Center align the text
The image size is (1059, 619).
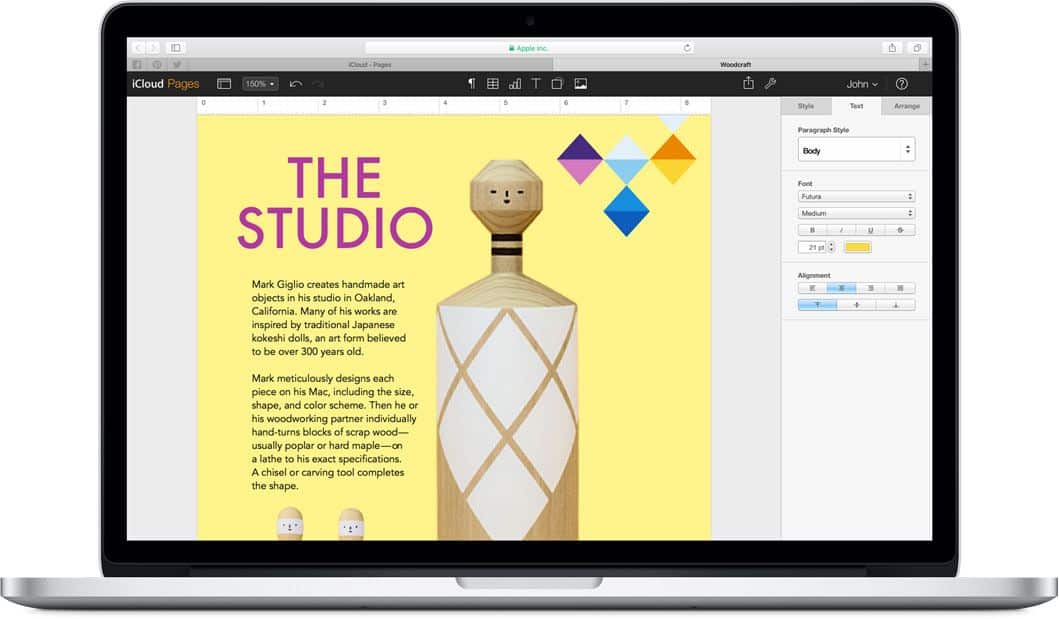point(842,288)
